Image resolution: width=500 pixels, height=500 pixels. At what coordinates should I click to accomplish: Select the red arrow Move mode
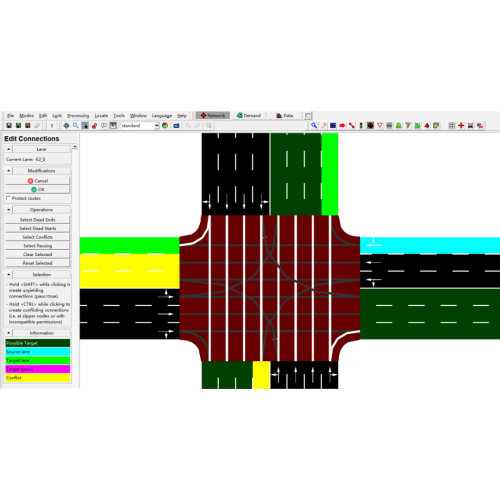point(342,125)
